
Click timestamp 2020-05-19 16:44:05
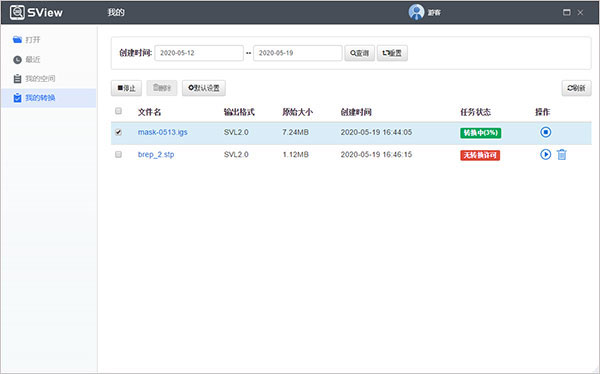point(376,132)
